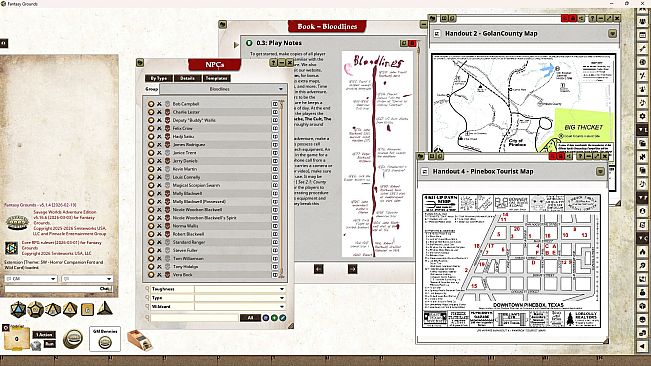Click the NPC list vertical scrollbar
The width and height of the screenshot is (651, 366).
(x=282, y=189)
